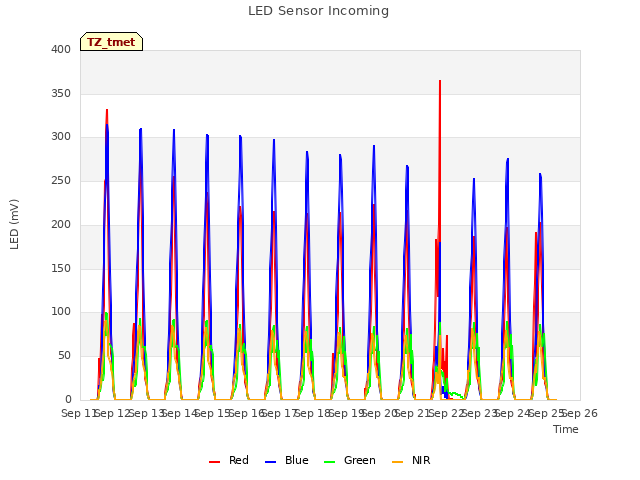Toggle the NIR series legend entry
This screenshot has width=640, height=480.
(411, 460)
